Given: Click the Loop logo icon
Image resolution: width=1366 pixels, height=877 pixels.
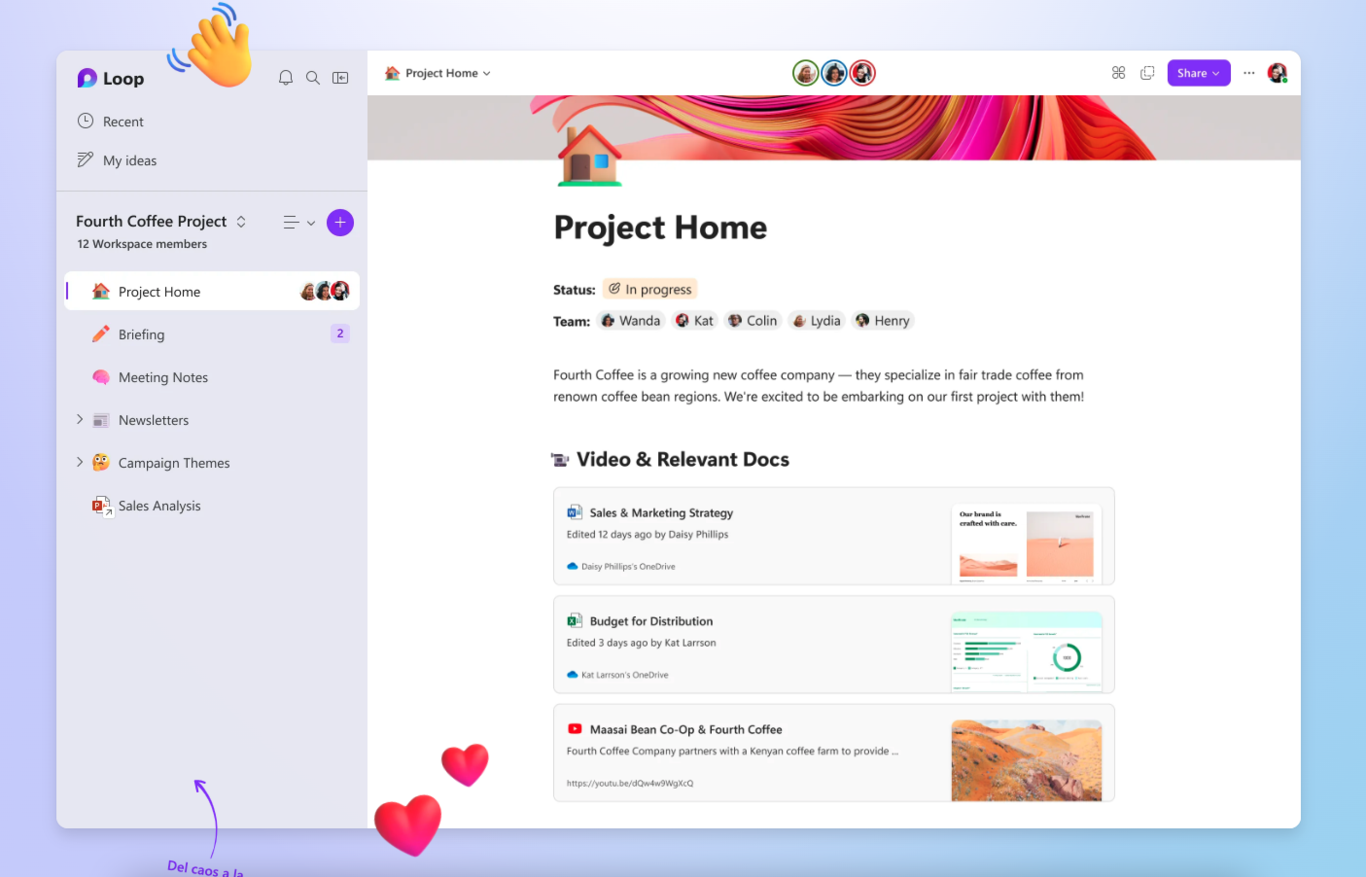Looking at the screenshot, I should click(89, 78).
